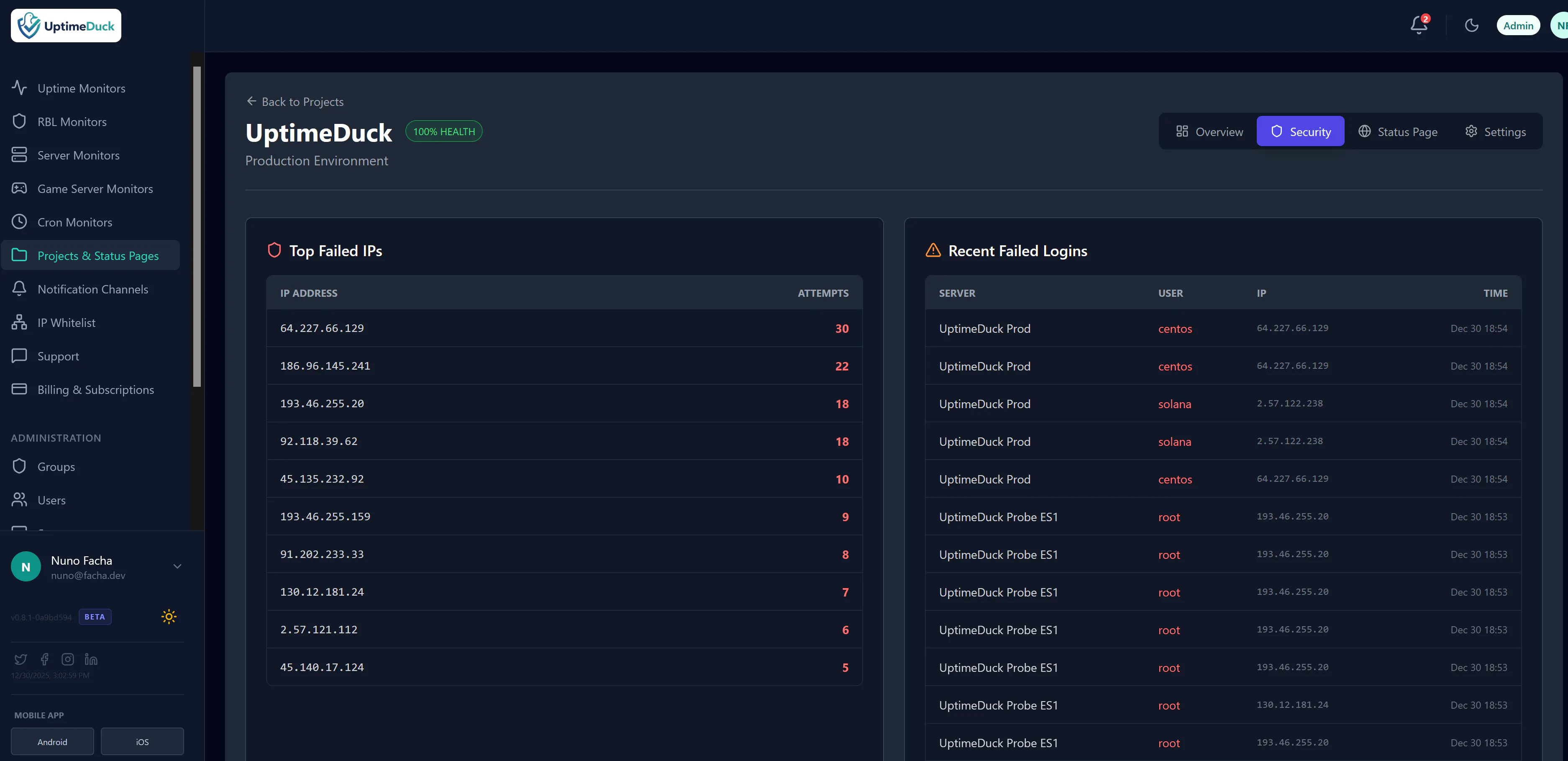Screen dimensions: 1568x761
Task: Open Uptime Monitors pulse icon
Action: point(20,87)
